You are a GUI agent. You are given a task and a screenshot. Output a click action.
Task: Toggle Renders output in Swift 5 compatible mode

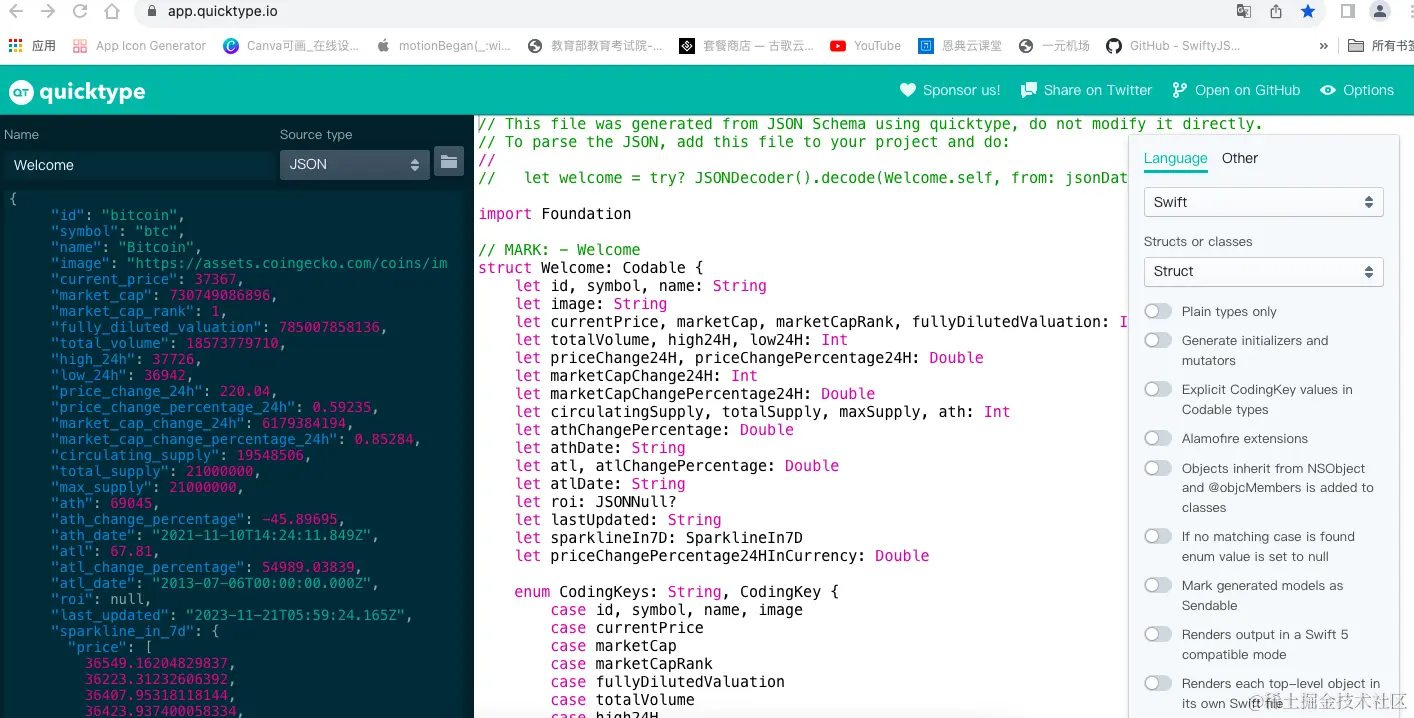[1158, 634]
